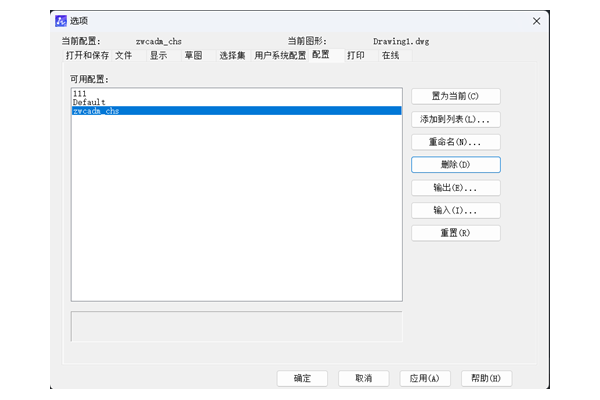Go to the 草图 tab
600x400 pixels.
coord(198,56)
